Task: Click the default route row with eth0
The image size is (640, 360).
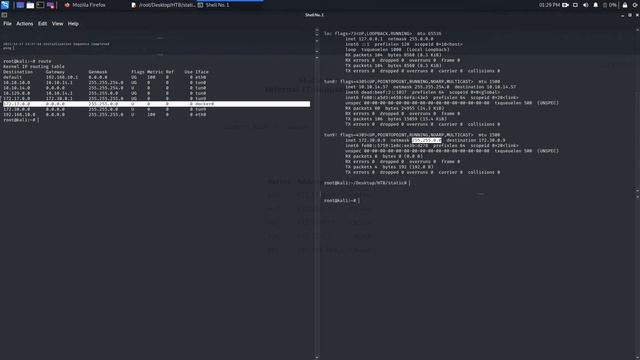Action: click(x=104, y=77)
